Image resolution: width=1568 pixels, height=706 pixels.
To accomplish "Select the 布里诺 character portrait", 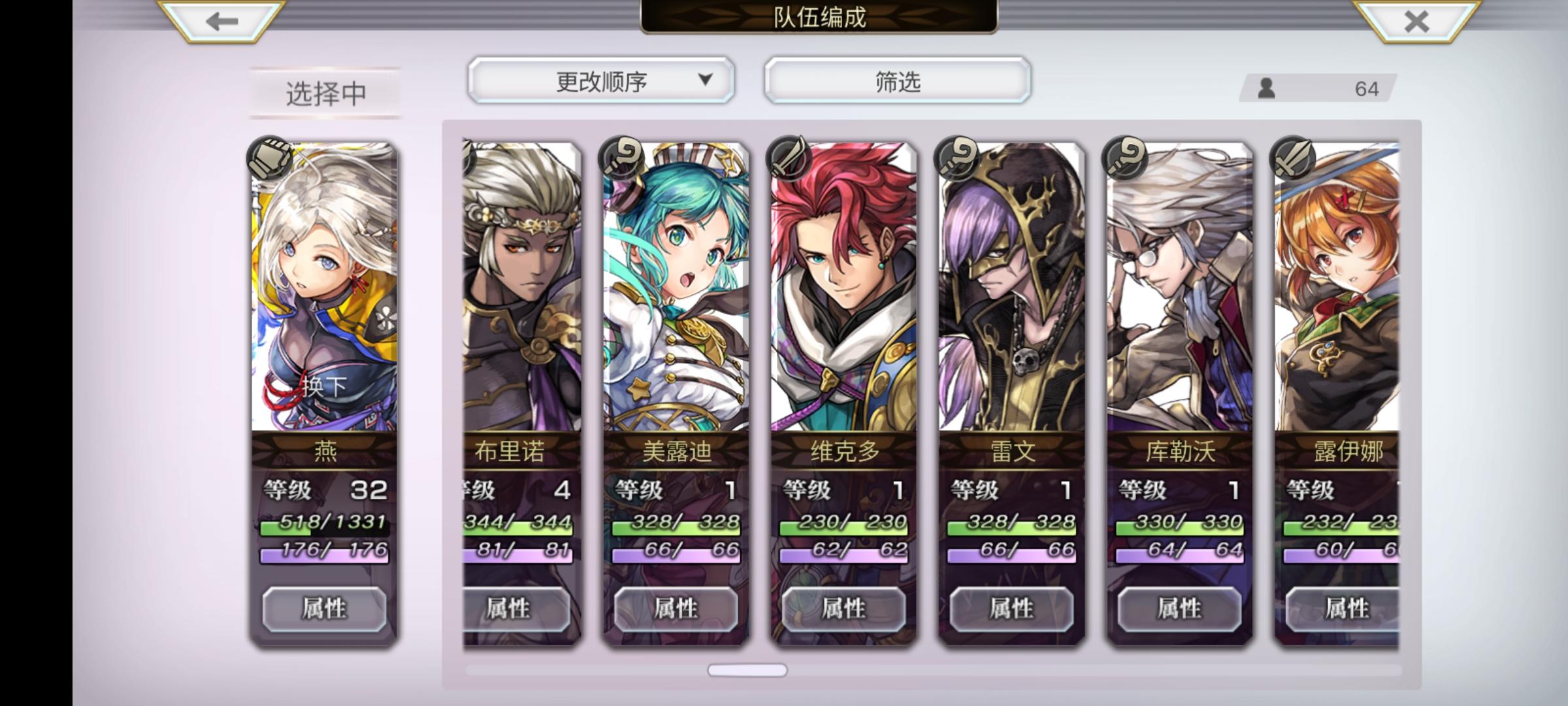I will 521,288.
